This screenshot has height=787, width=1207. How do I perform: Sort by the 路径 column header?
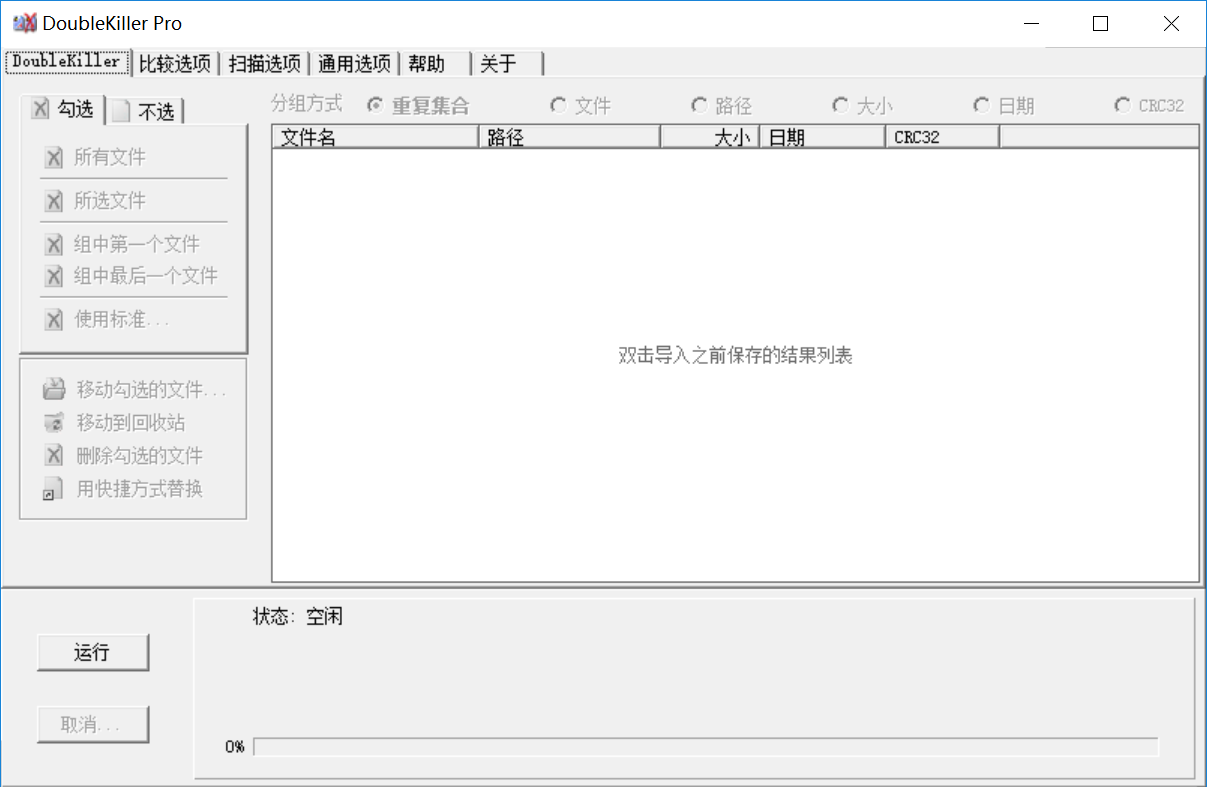click(x=570, y=137)
